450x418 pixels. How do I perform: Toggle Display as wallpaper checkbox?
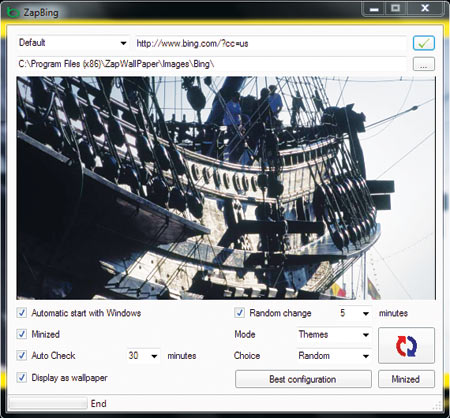click(x=22, y=377)
